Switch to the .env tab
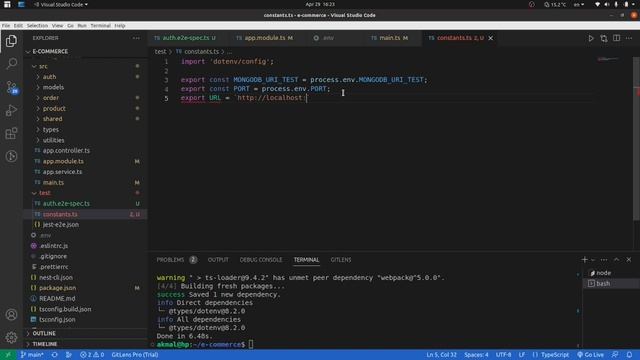Viewport: 640px width, 360px height. [328, 38]
